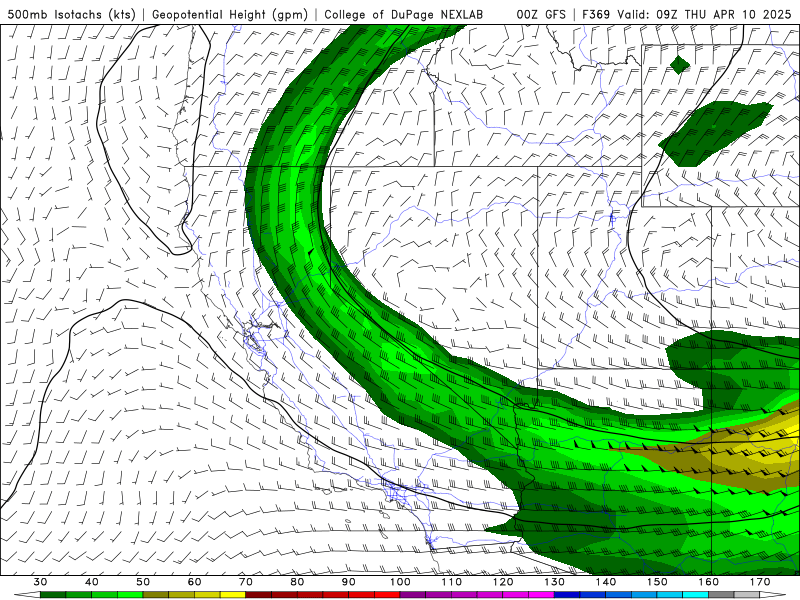Click the "500mb Isotachs (kts)" title text
Viewport: 800px width, 600px height.
pyautogui.click(x=71, y=14)
